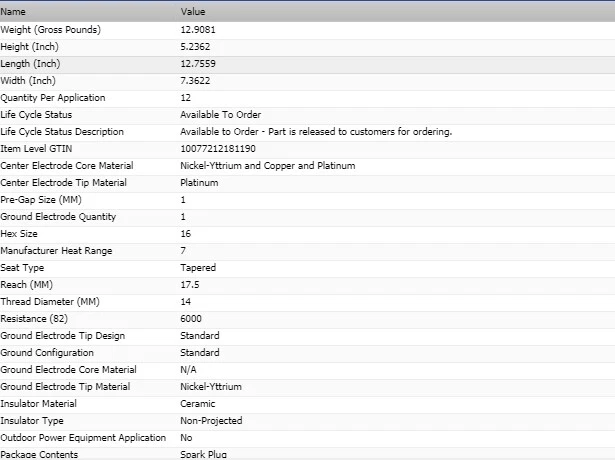Click the Height value 5.2362
This screenshot has width=615, height=460.
click(198, 47)
